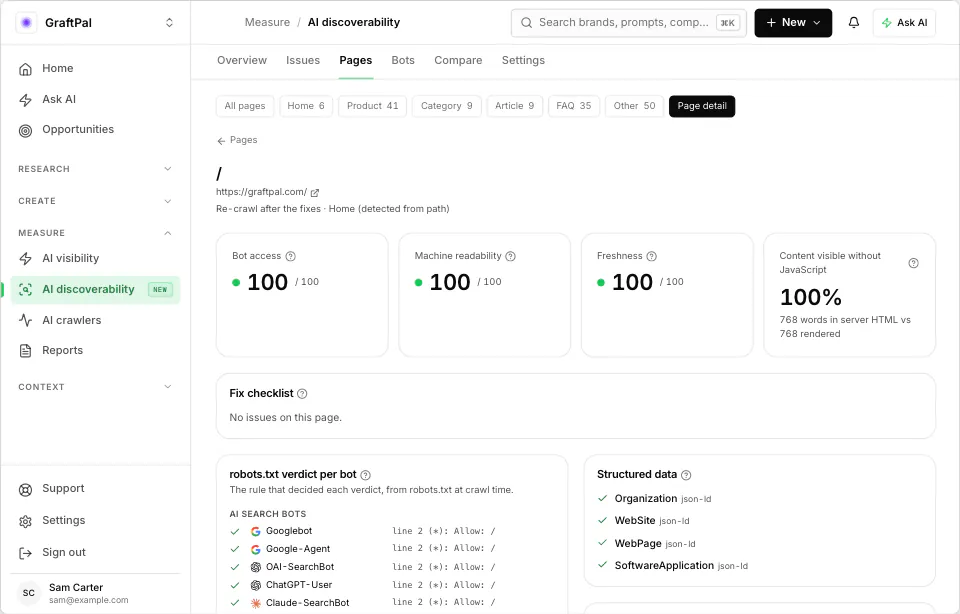Click the ChatGPT-User bot name
This screenshot has width=960, height=614.
299,585
